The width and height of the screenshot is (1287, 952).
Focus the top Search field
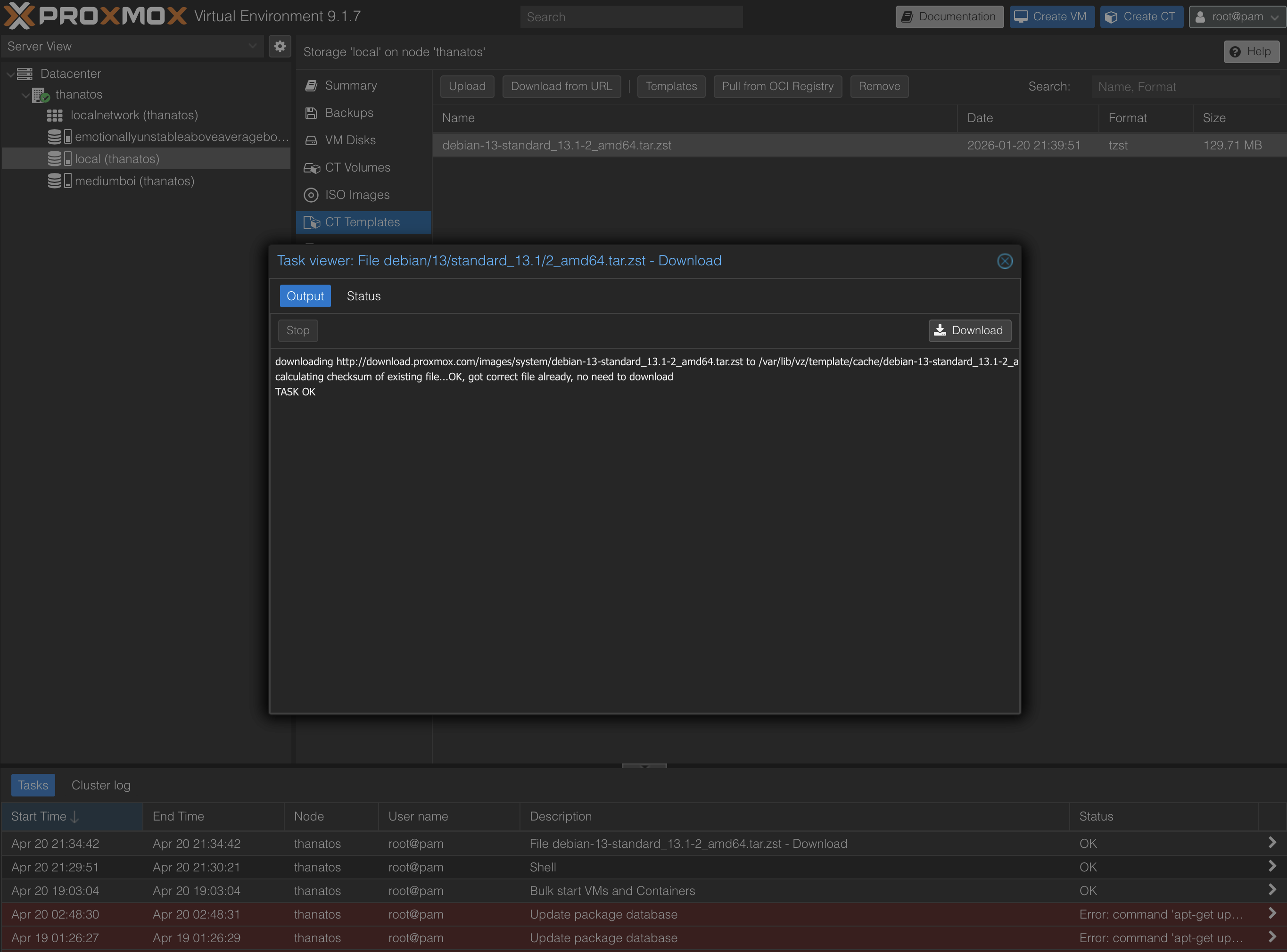[631, 16]
